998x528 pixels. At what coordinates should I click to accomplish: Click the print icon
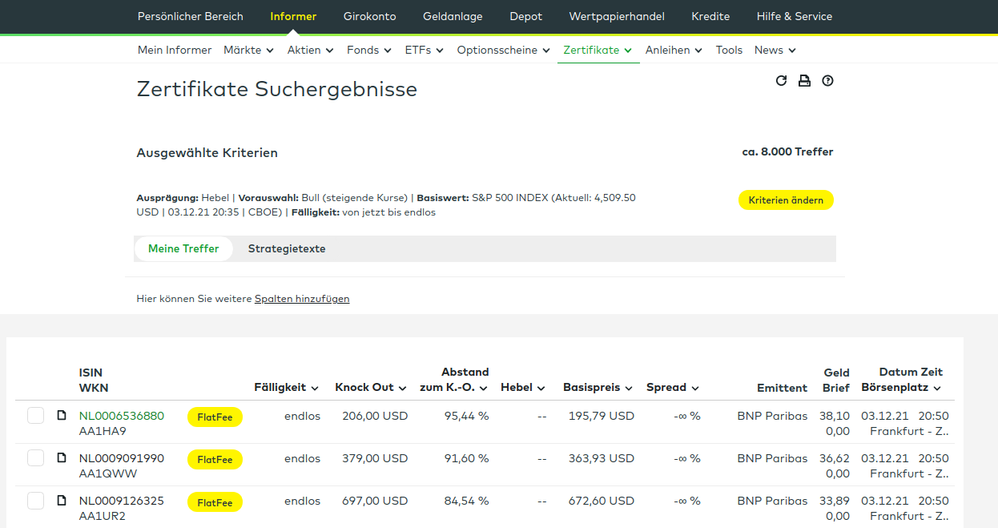[x=804, y=81]
